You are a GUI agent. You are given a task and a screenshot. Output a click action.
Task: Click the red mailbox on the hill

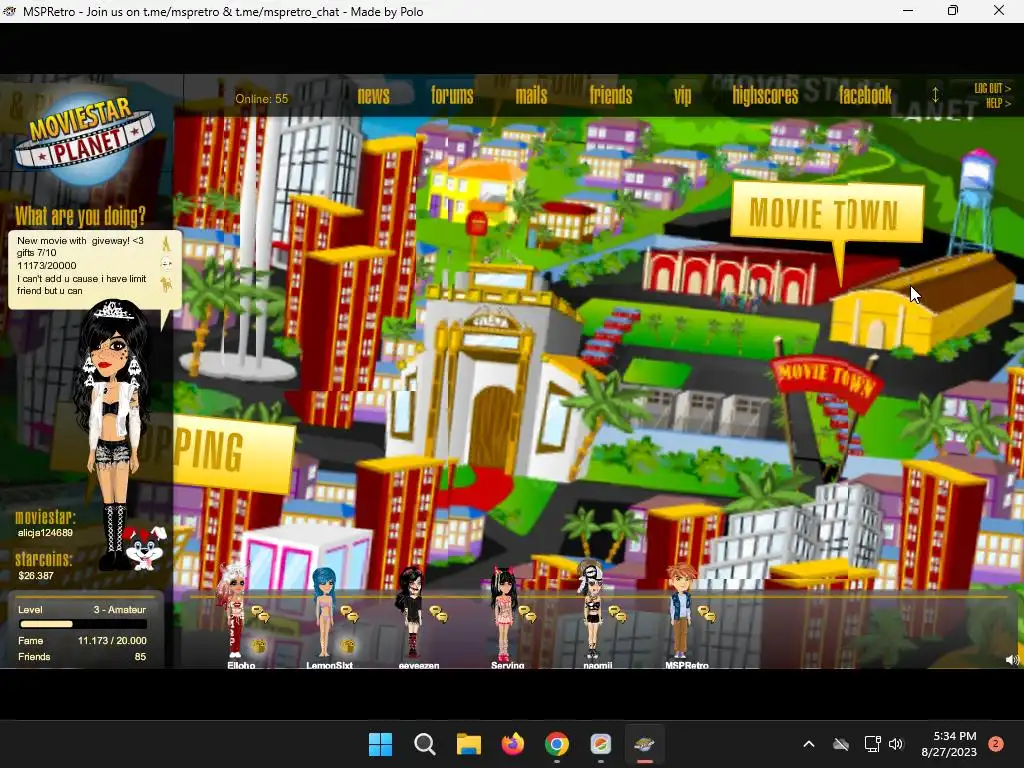click(x=477, y=223)
